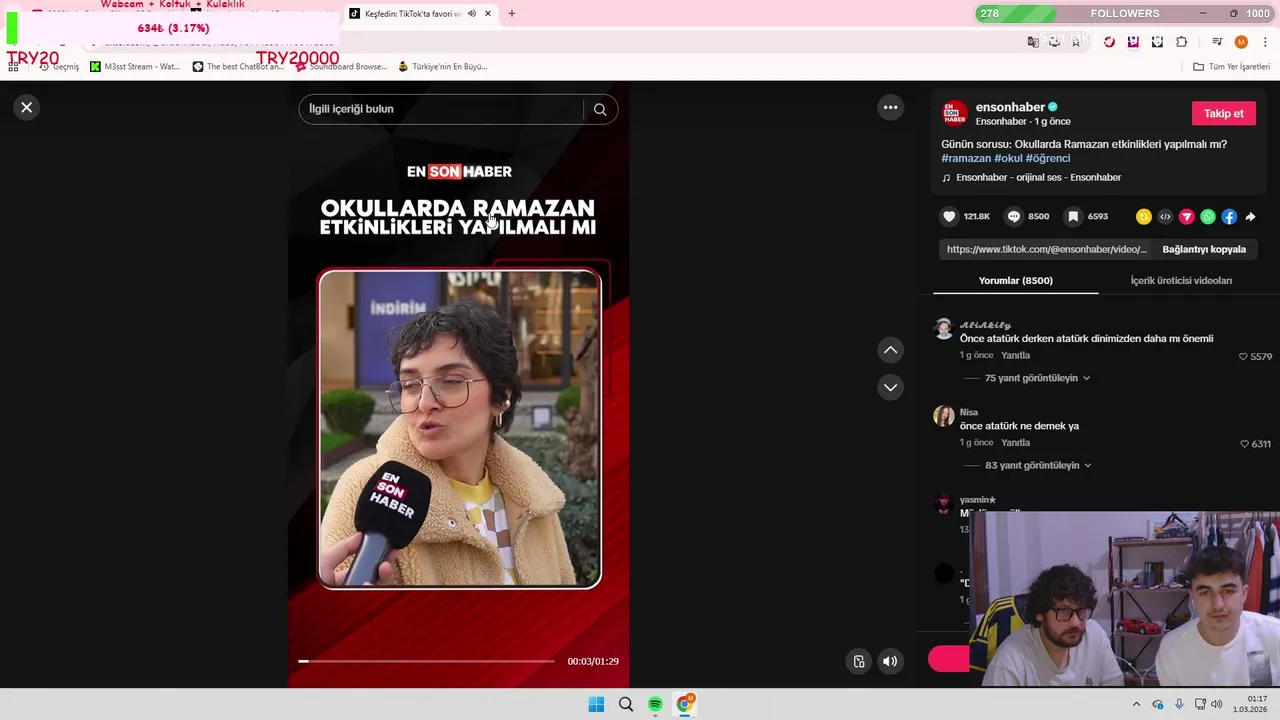Image resolution: width=1280 pixels, height=720 pixels.
Task: Open 'Türkiye'nin En Büyü...' bookmark
Action: [442, 66]
